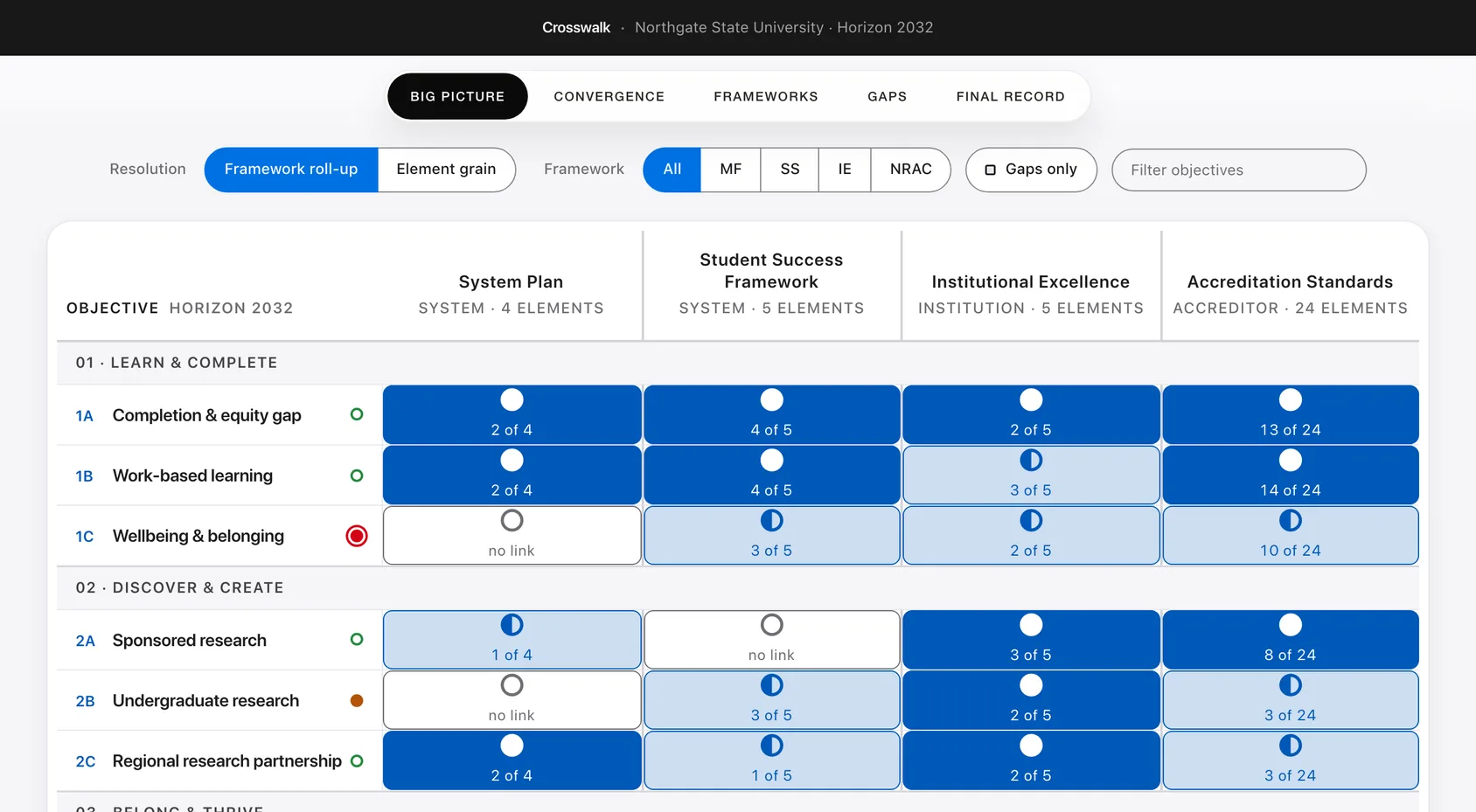
Task: Click half-filled circle in Undergraduate research Accreditation cell
Action: tap(1291, 685)
